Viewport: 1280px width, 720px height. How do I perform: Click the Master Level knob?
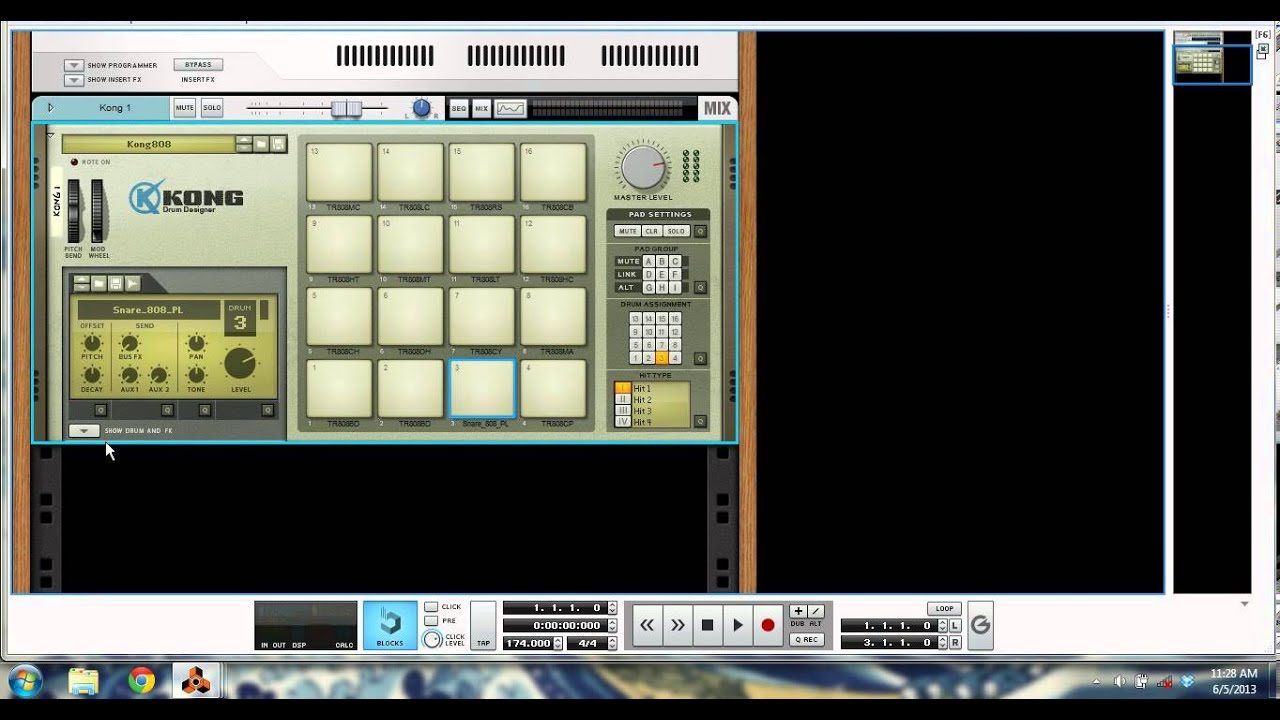pos(645,166)
